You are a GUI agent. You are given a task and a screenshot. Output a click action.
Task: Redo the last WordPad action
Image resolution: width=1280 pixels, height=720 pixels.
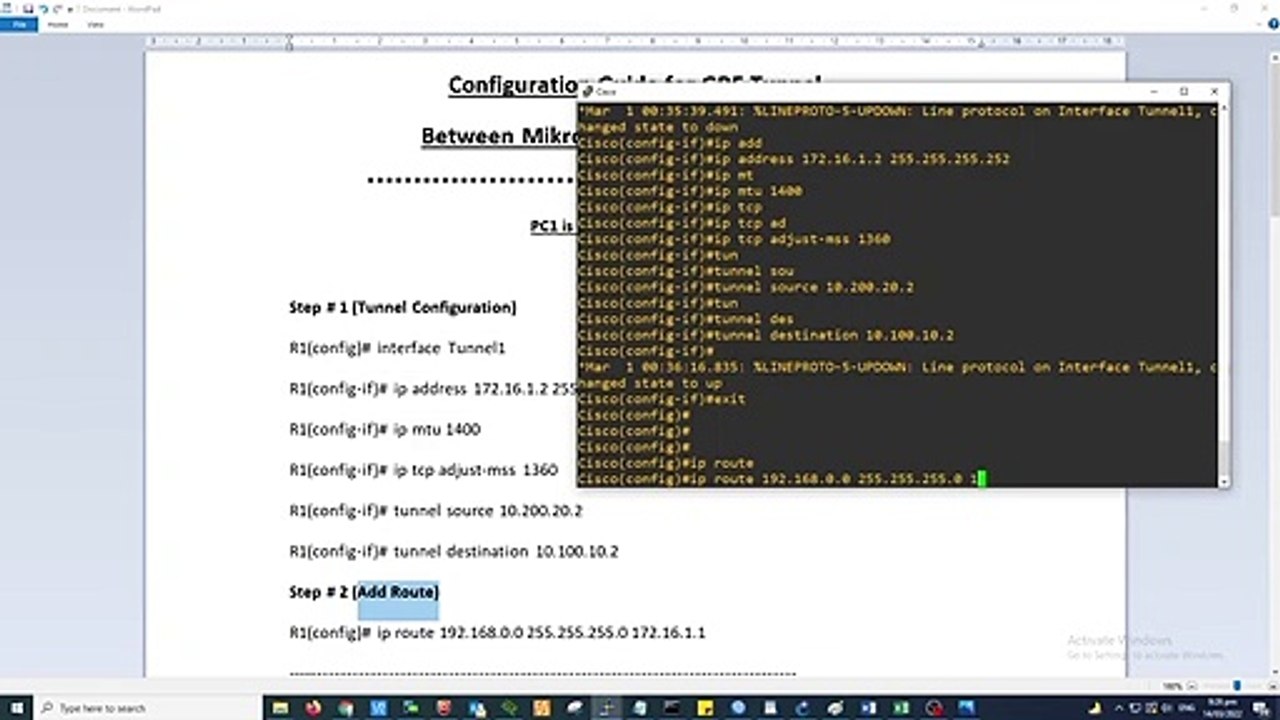pyautogui.click(x=56, y=8)
